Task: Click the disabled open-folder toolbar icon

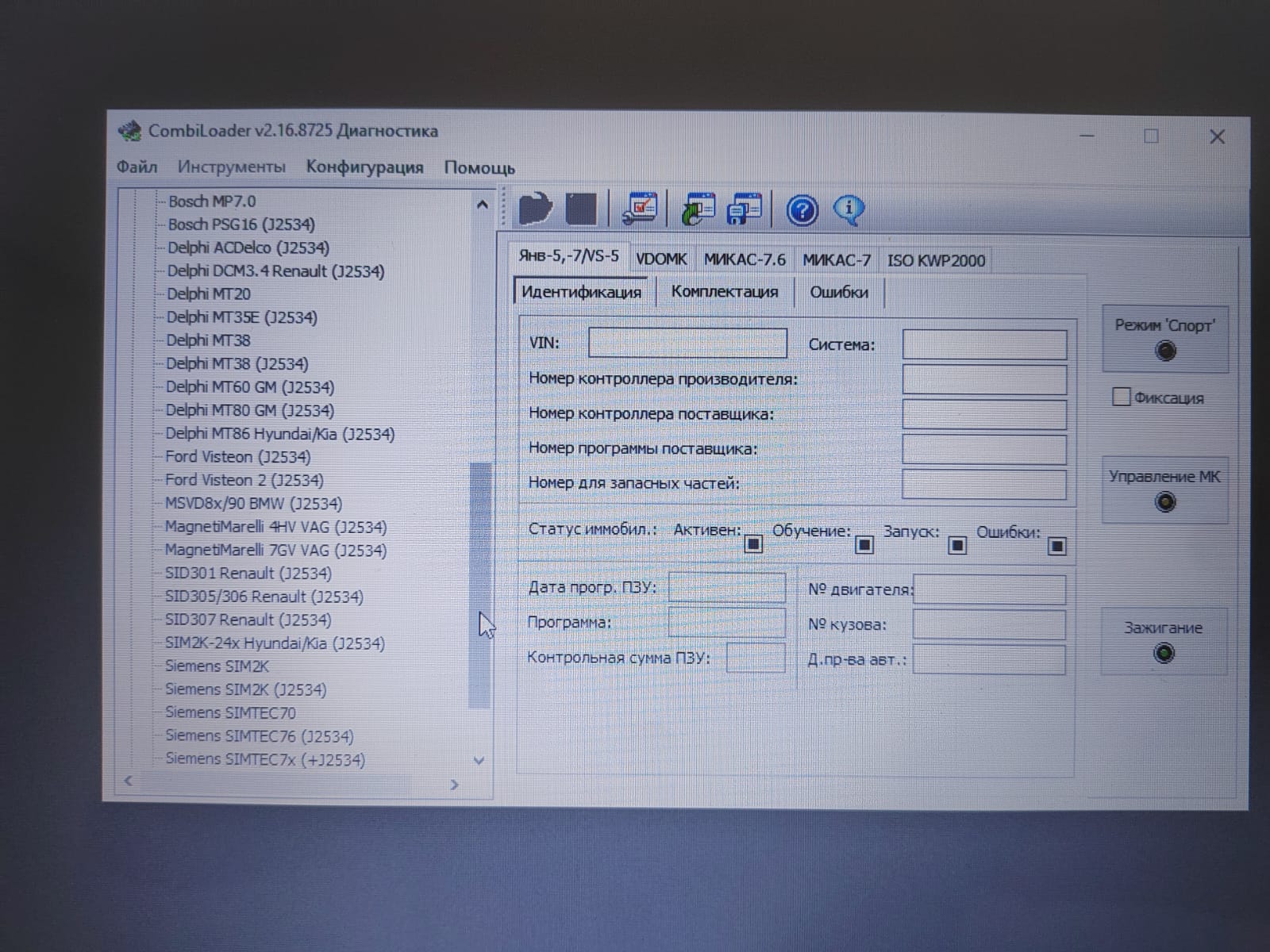Action: tap(536, 209)
